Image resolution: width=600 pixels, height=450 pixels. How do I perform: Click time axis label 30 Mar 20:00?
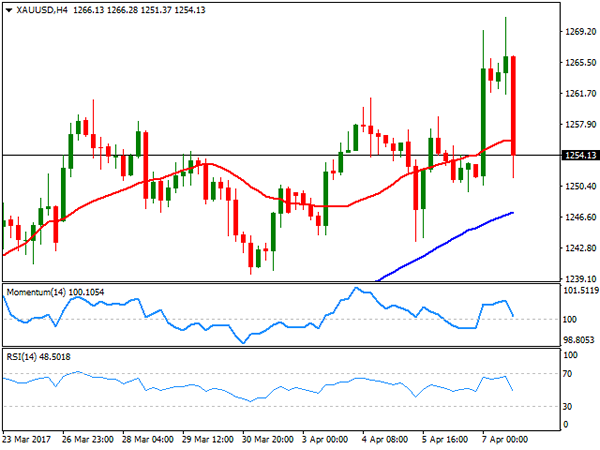(x=268, y=439)
